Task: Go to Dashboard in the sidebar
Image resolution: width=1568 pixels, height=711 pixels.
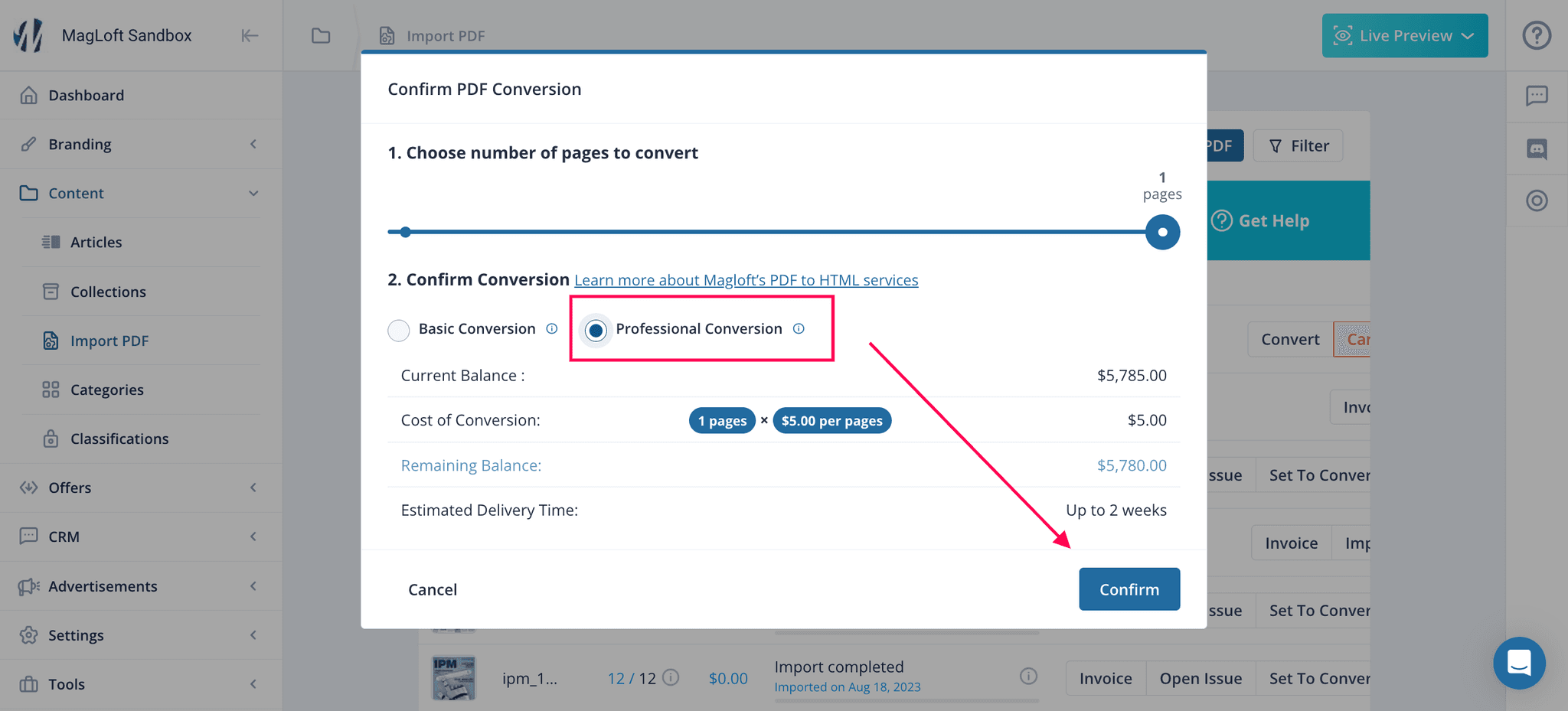Action: [x=86, y=96]
